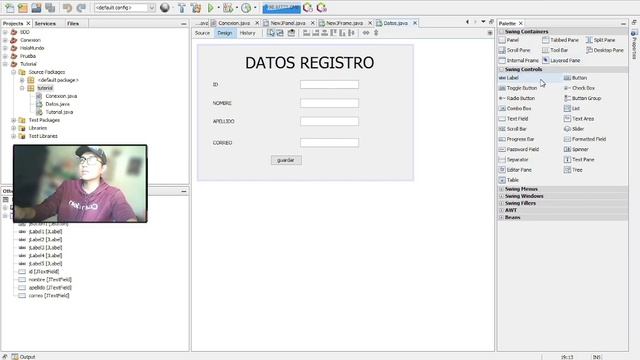
Task: Click the New File toolbar icon
Action: click(9, 7)
